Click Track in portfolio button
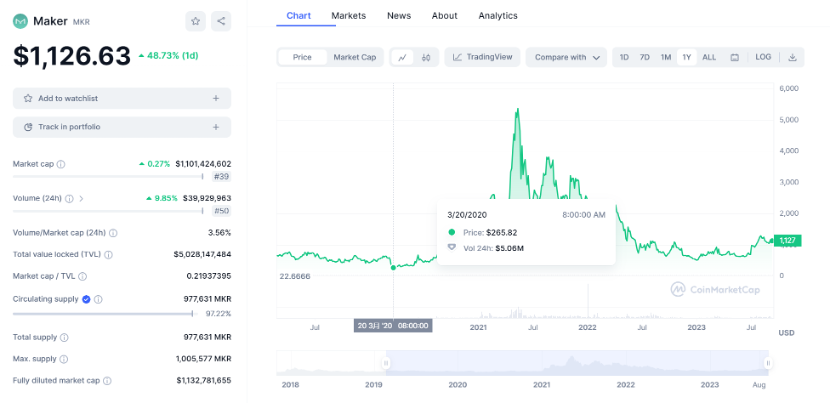 pyautogui.click(x=122, y=127)
